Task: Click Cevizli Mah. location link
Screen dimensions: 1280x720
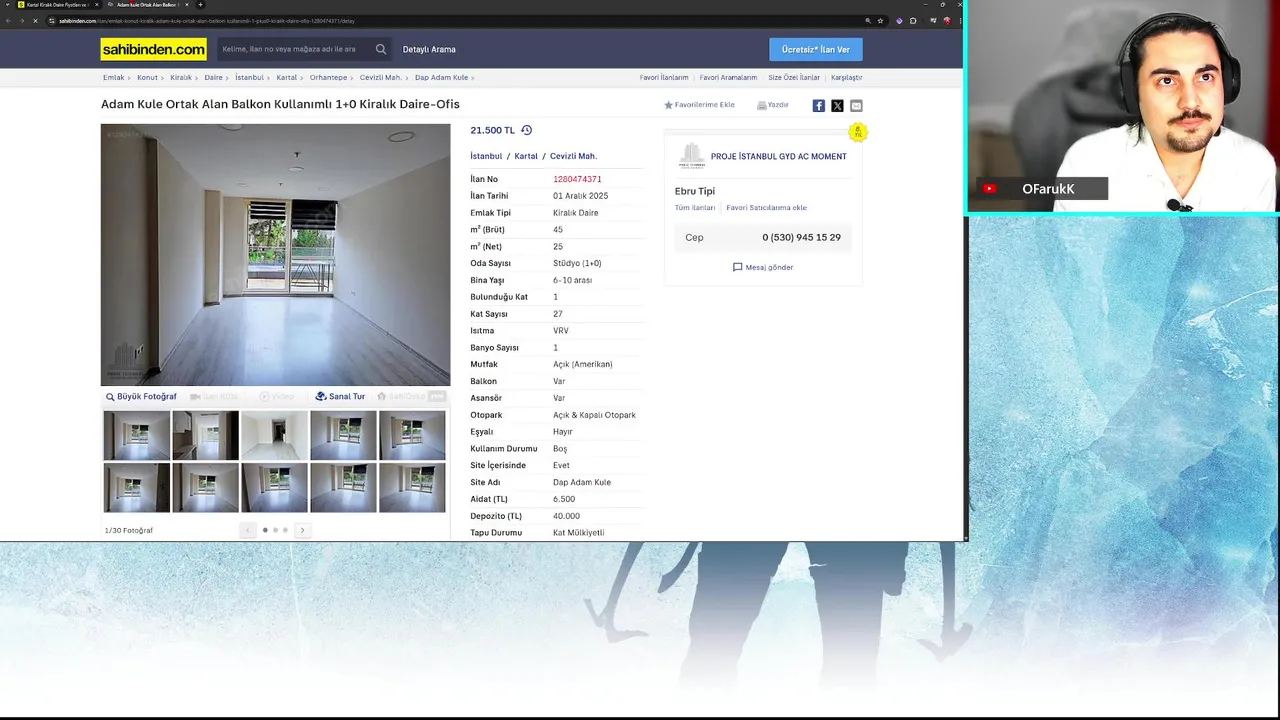Action: [x=573, y=156]
